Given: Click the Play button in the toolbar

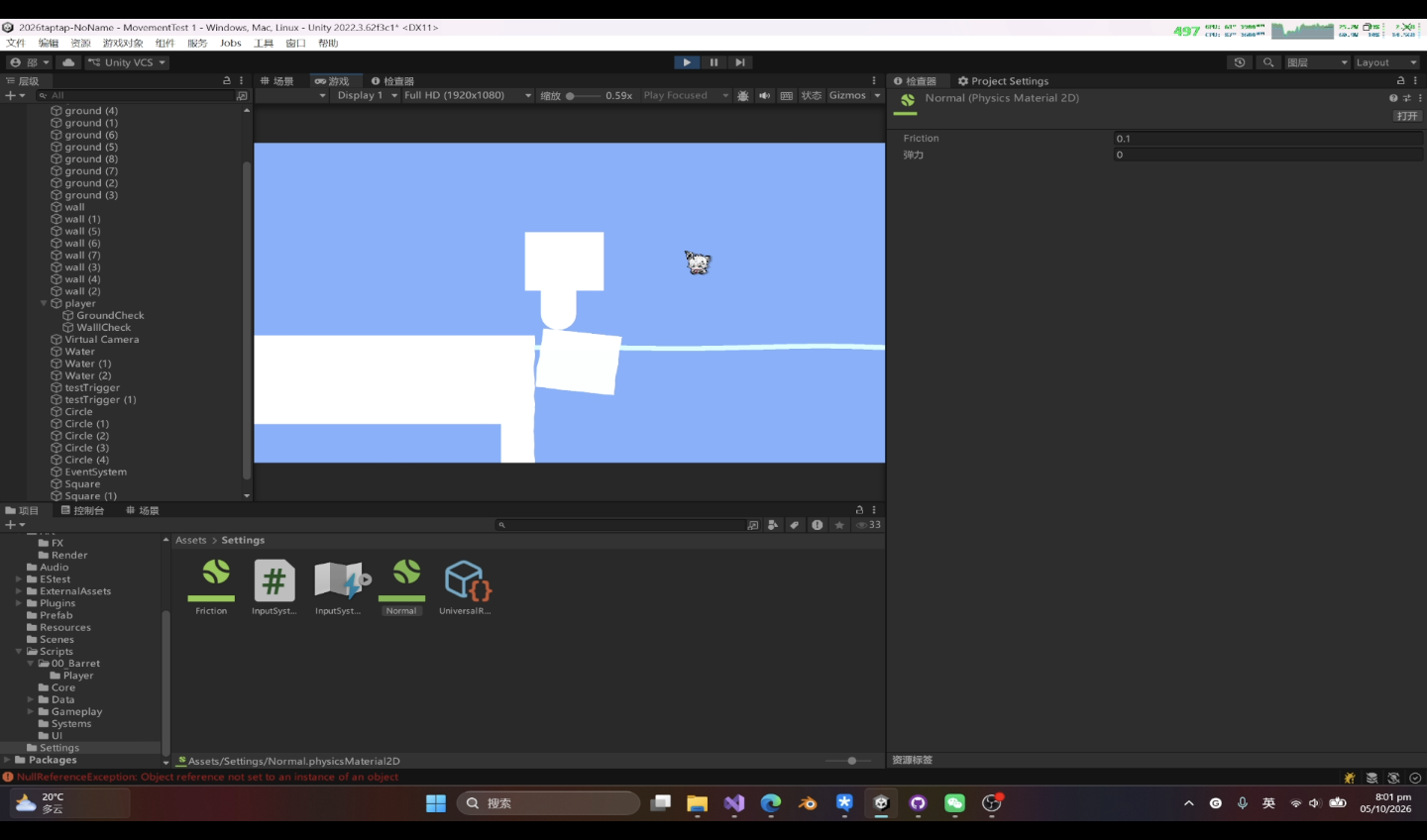Looking at the screenshot, I should click(x=687, y=62).
